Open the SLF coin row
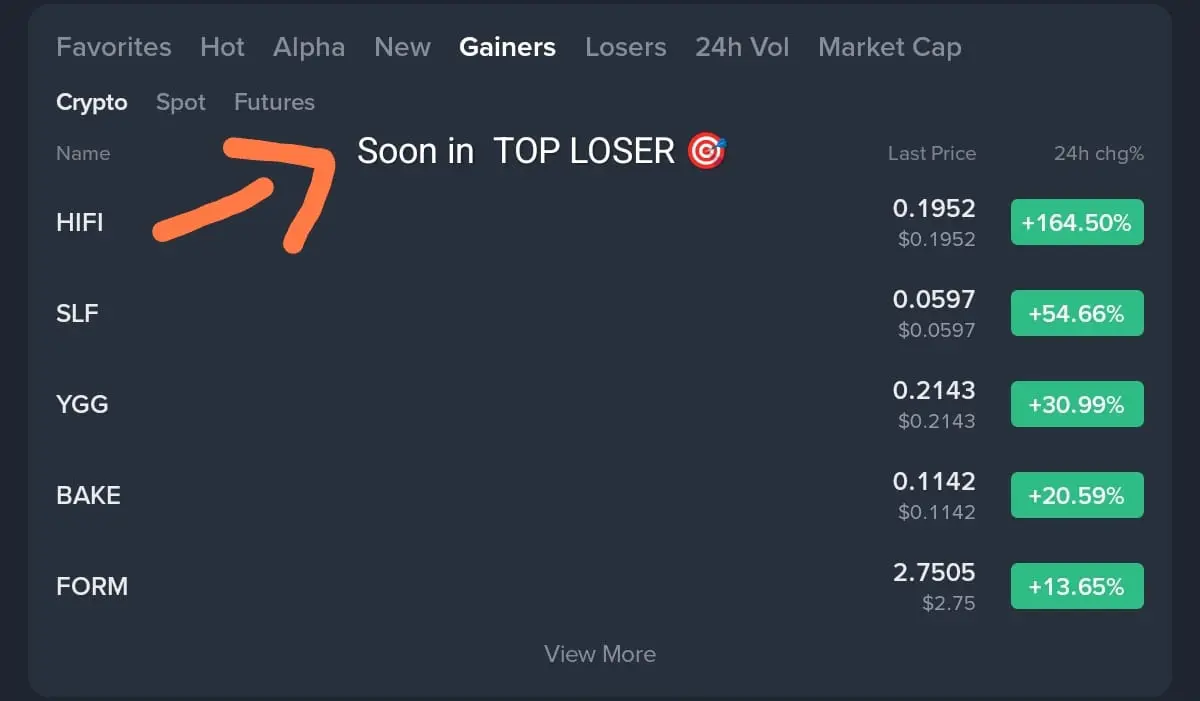Viewport: 1200px width, 701px height. tap(600, 313)
